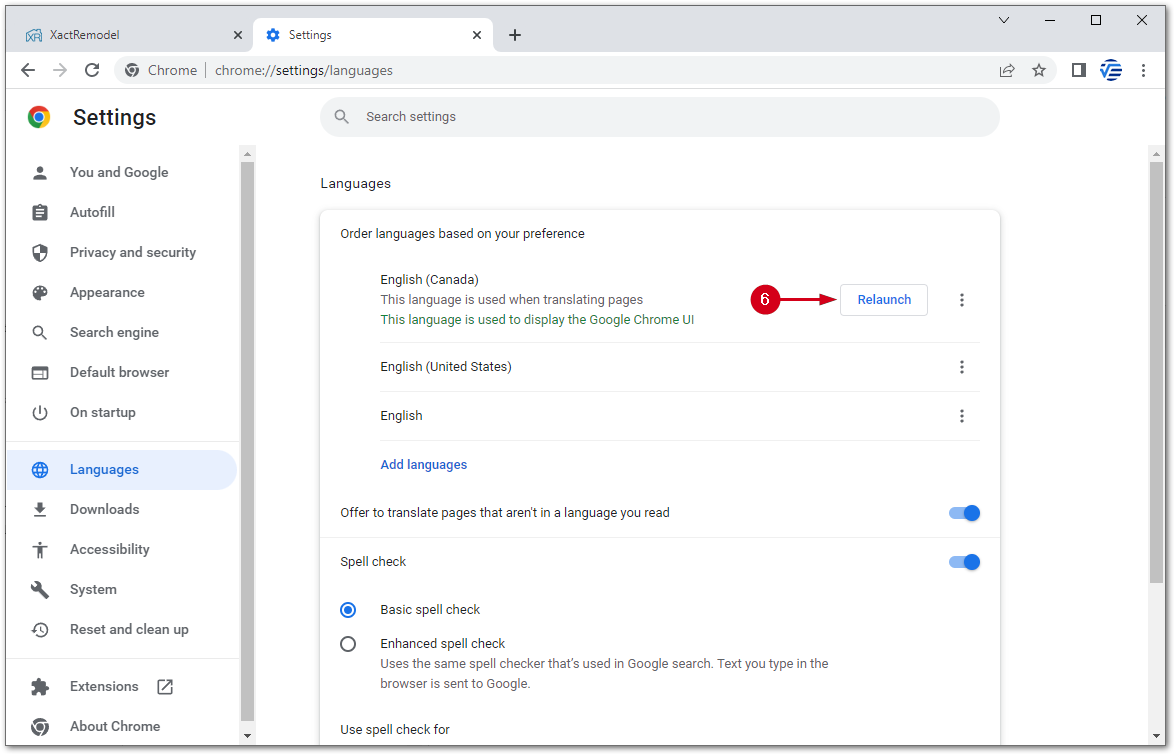Bookmark this page with the star icon
Viewport: 1175px width, 755px height.
coord(1039,70)
